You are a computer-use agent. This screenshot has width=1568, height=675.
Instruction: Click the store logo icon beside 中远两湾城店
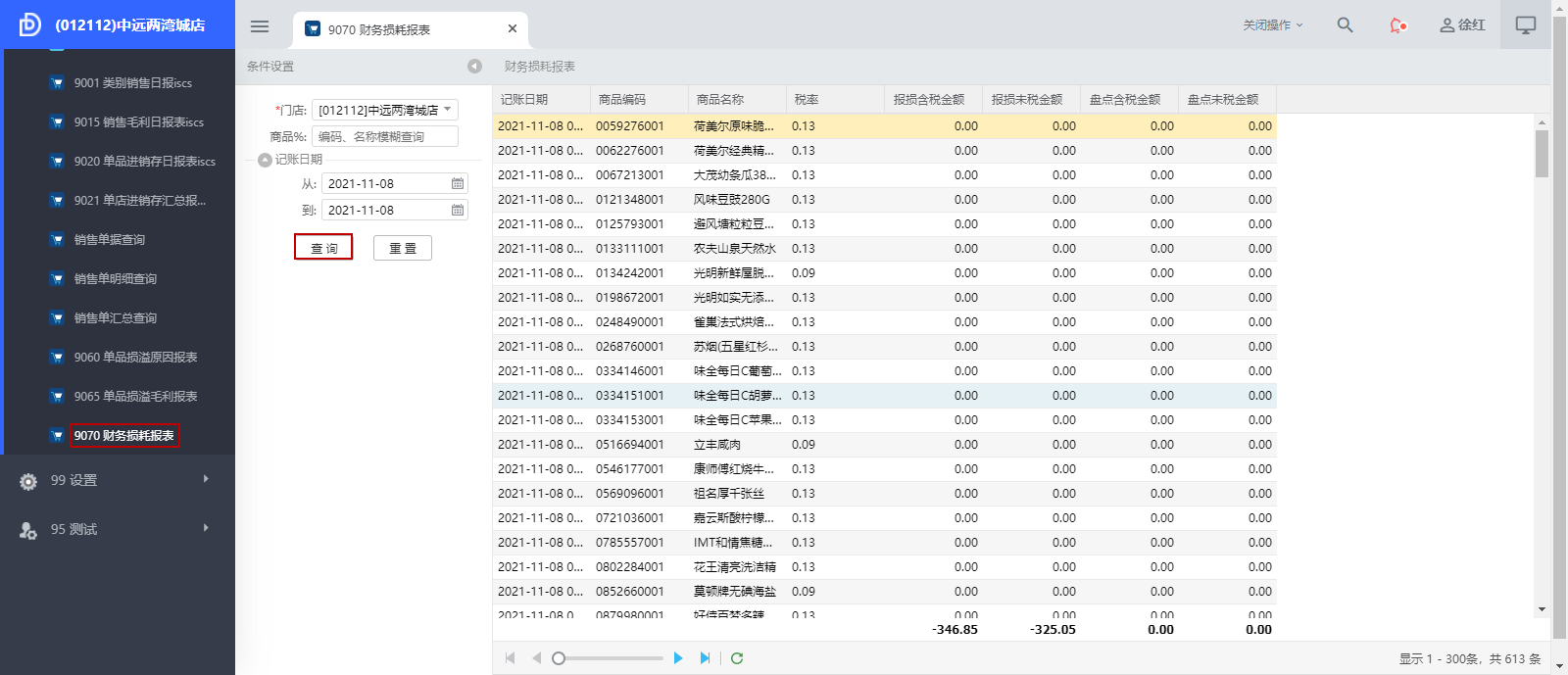click(x=30, y=24)
